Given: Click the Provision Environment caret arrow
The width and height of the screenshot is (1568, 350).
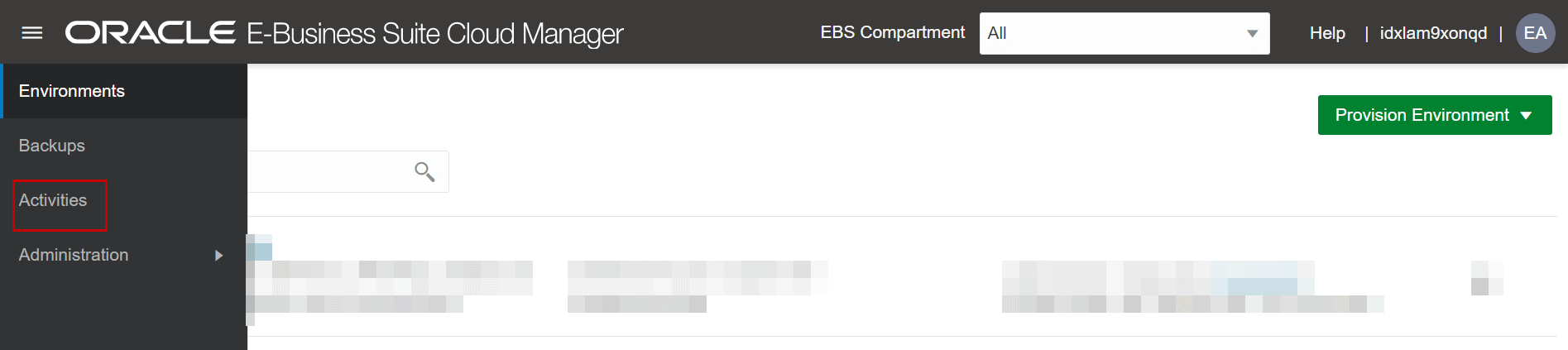Looking at the screenshot, I should click(x=1527, y=116).
